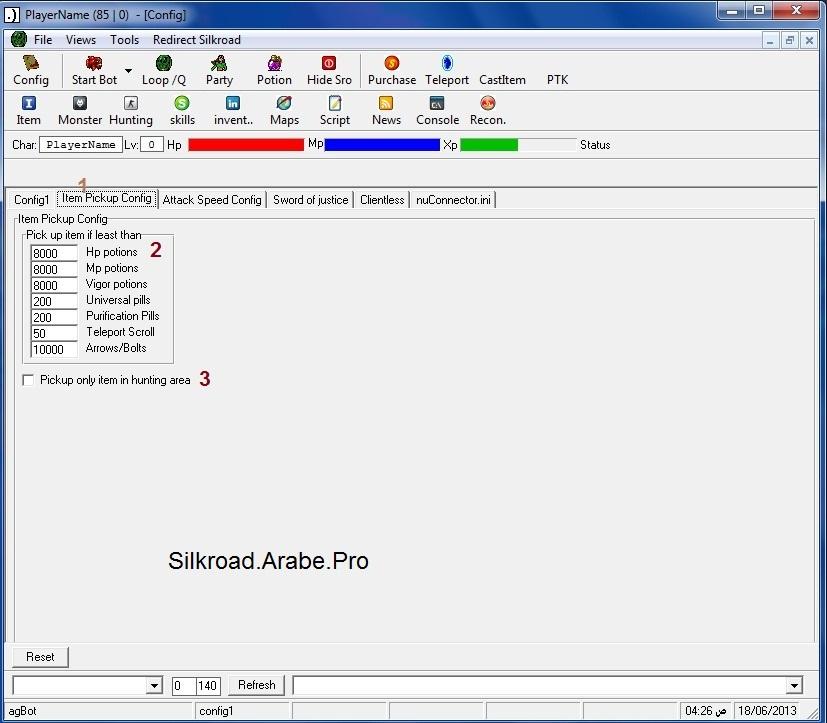Screen dimensions: 827x723
Task: Open the Hunting panel icon
Action: [131, 111]
